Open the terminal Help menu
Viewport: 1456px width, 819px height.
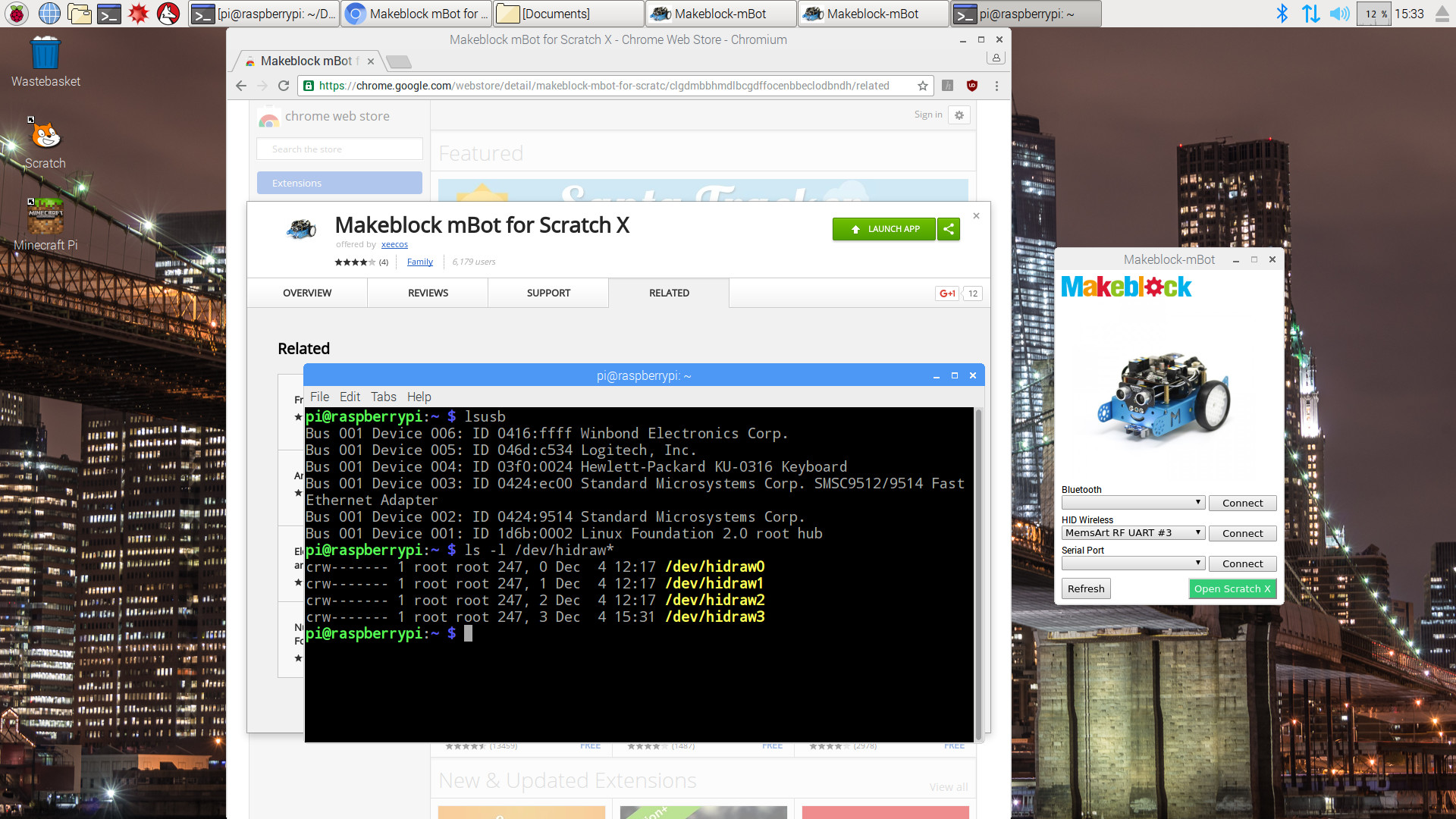tap(419, 397)
